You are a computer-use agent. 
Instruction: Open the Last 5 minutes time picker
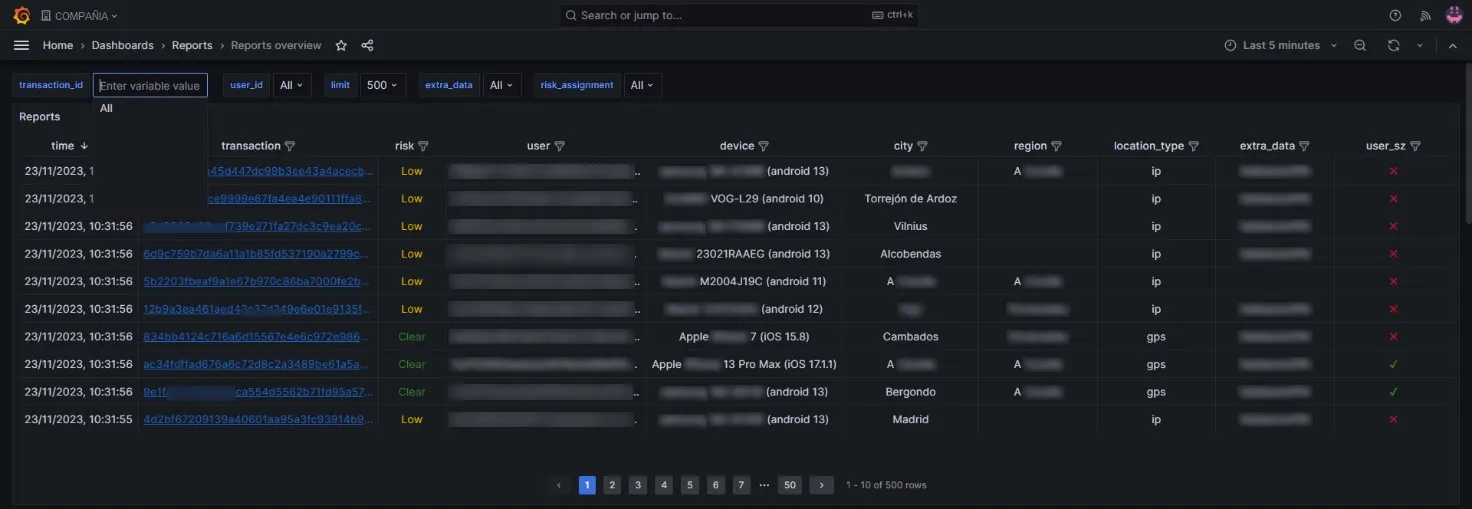1281,45
